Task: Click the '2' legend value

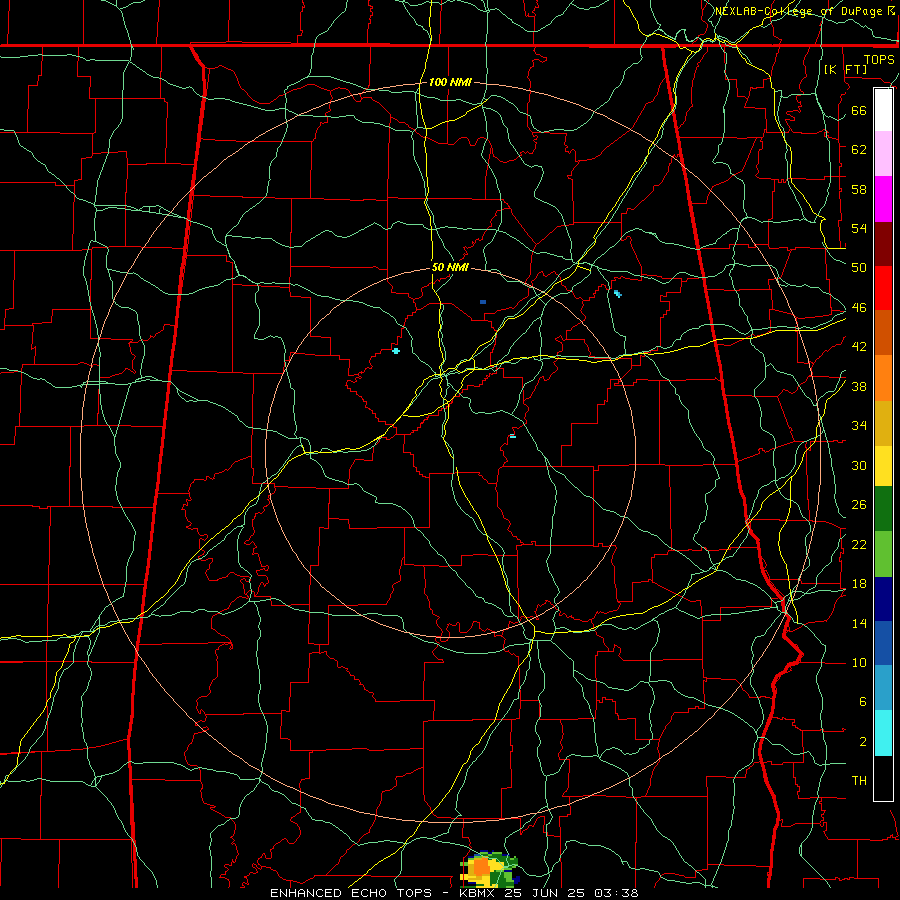Action: point(862,741)
